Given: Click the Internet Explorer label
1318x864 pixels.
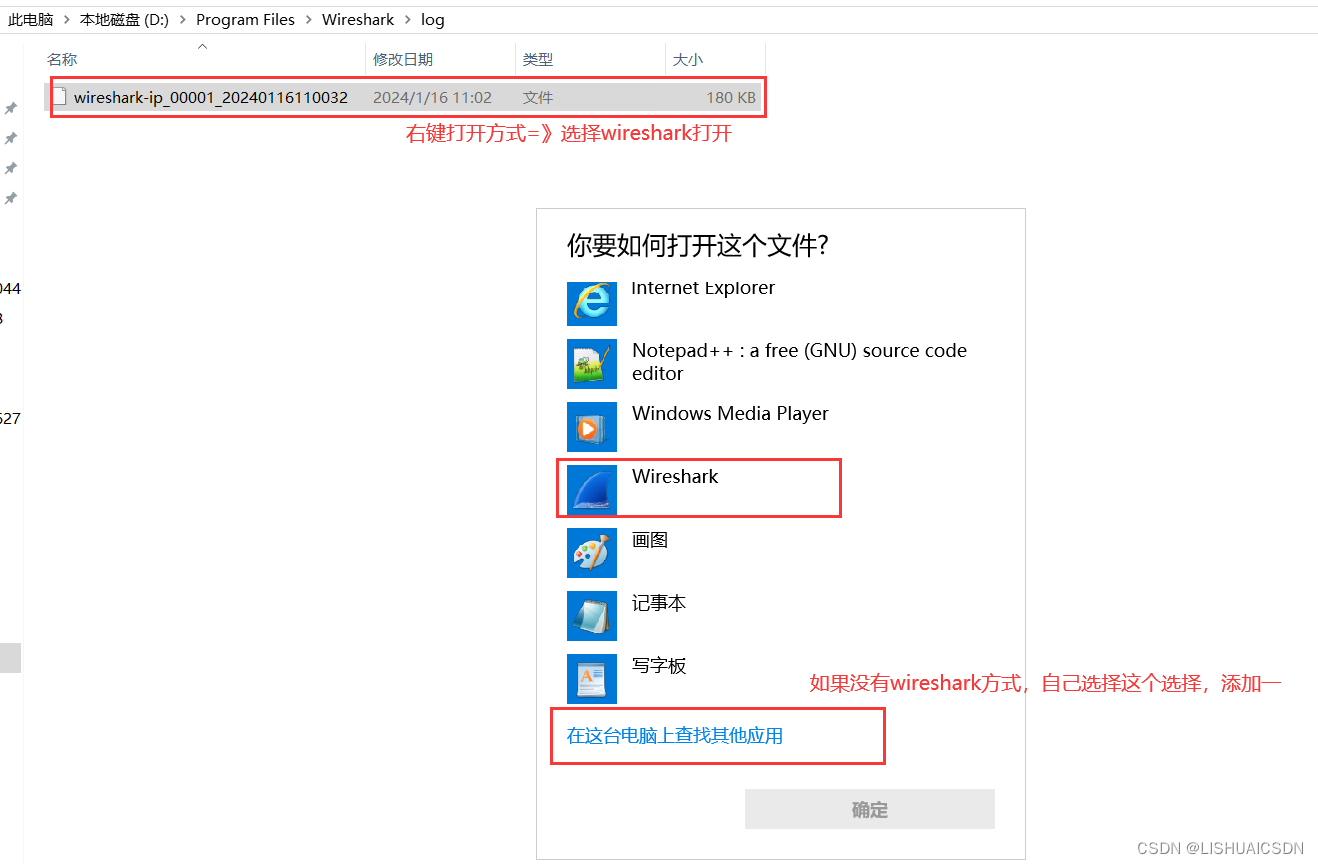Looking at the screenshot, I should [704, 288].
